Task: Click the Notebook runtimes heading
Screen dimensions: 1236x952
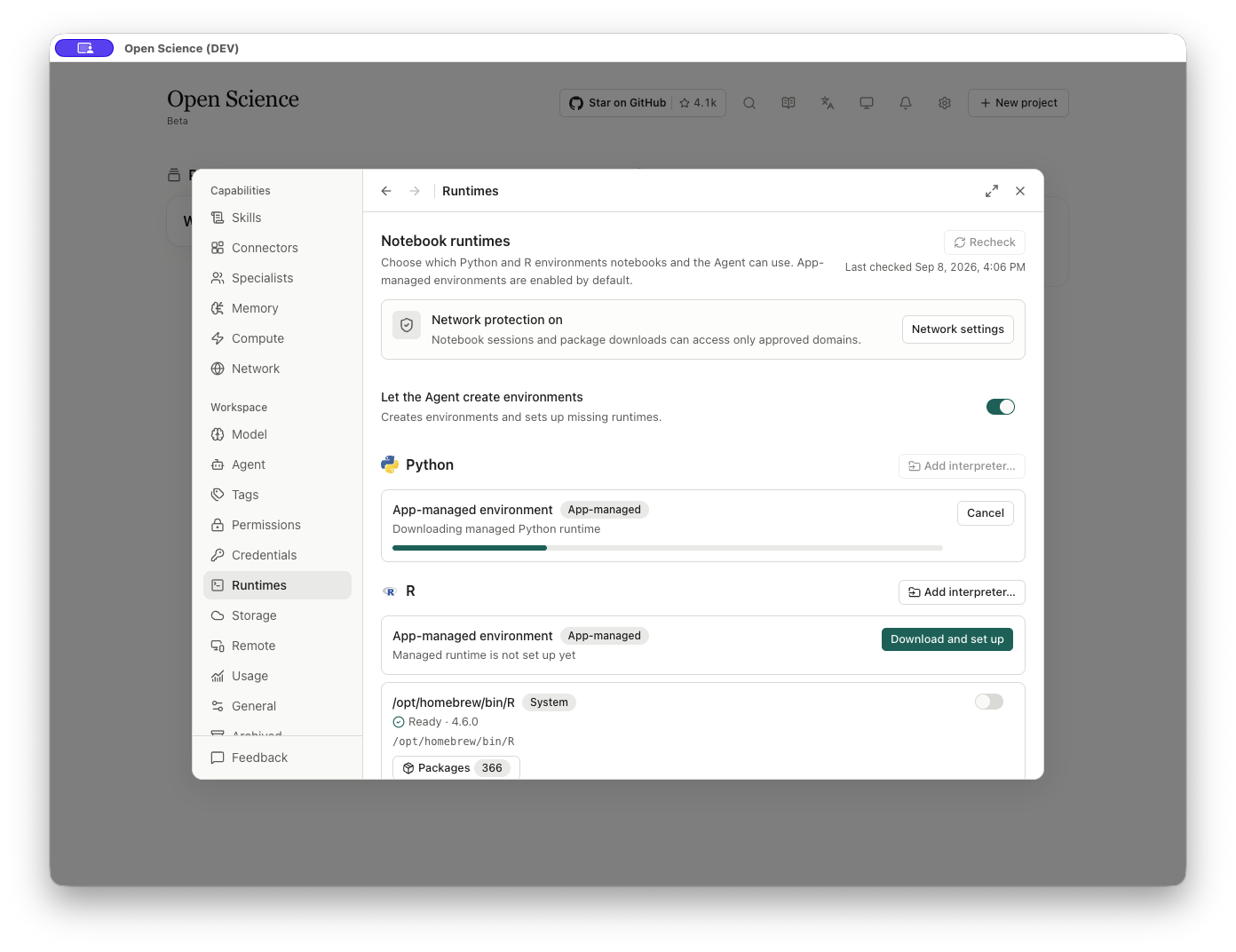Action: click(x=446, y=241)
